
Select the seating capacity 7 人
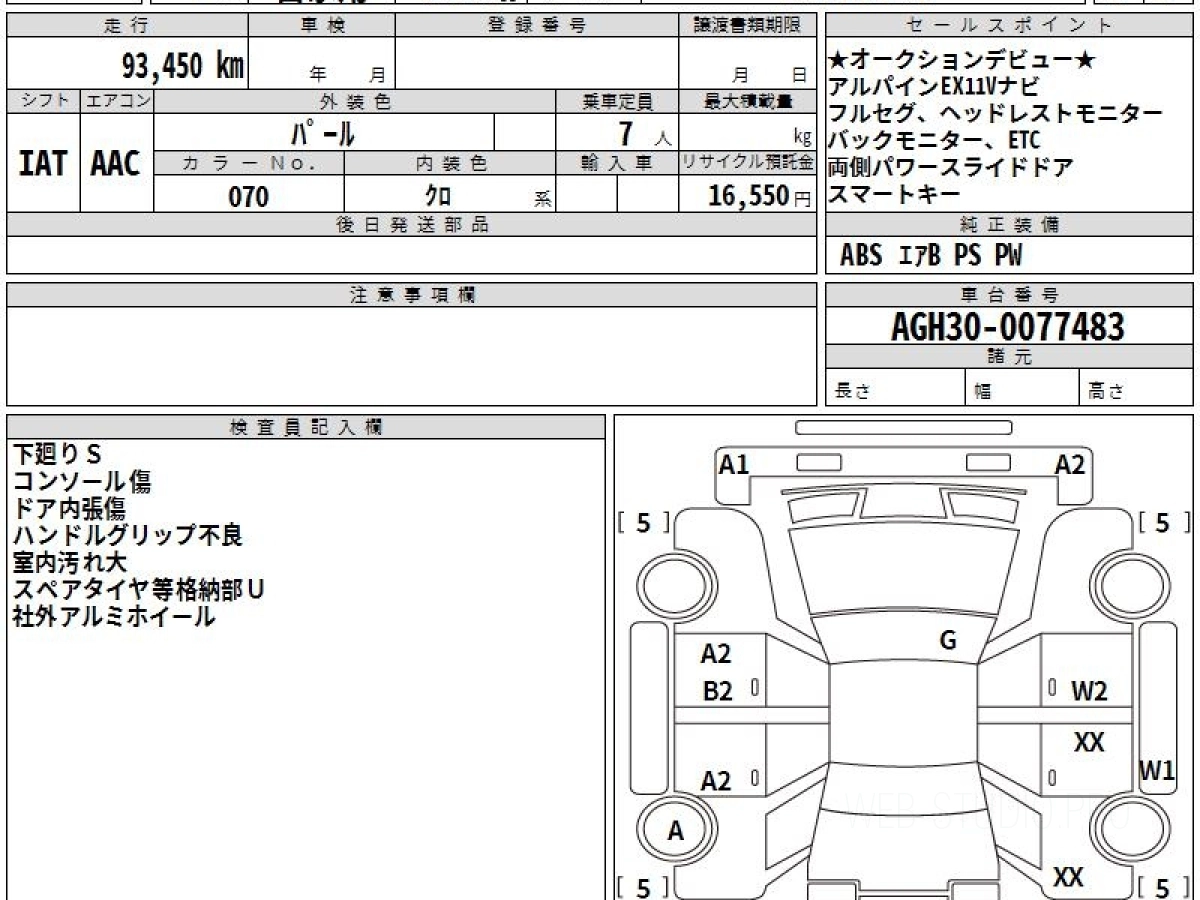644,133
